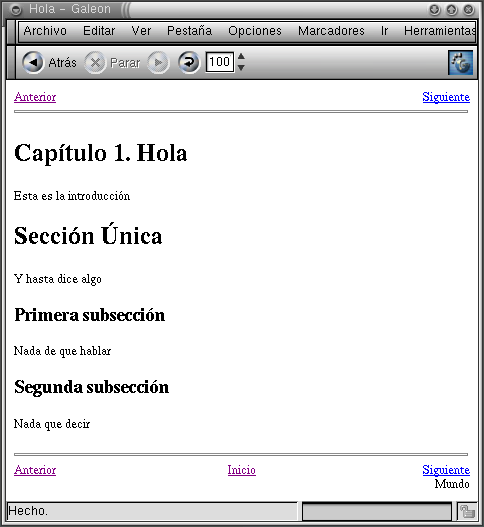Click the security lock icon in status bar
Viewport: 484px width, 527px height.
[467, 512]
